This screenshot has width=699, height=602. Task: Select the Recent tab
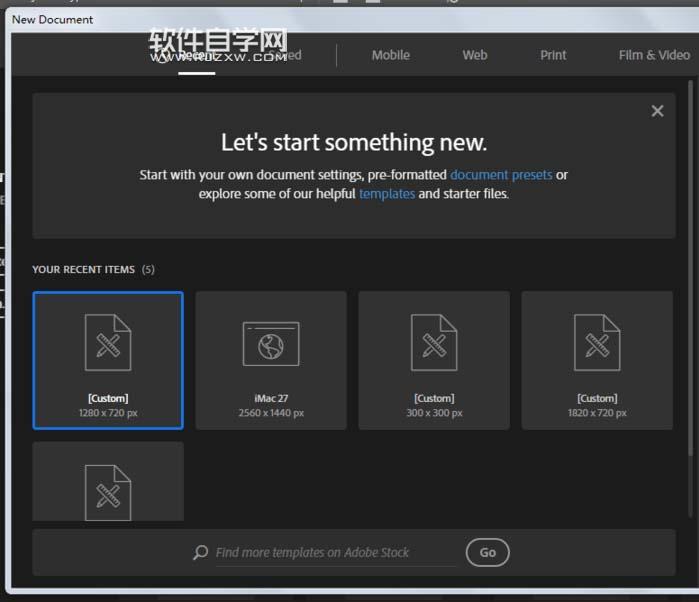pyautogui.click(x=197, y=56)
